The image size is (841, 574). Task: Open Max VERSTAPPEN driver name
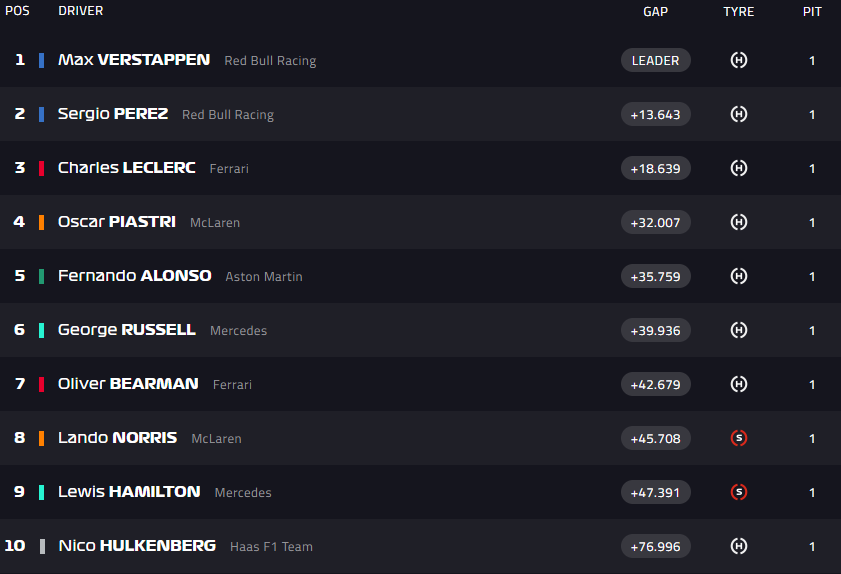[x=134, y=60]
